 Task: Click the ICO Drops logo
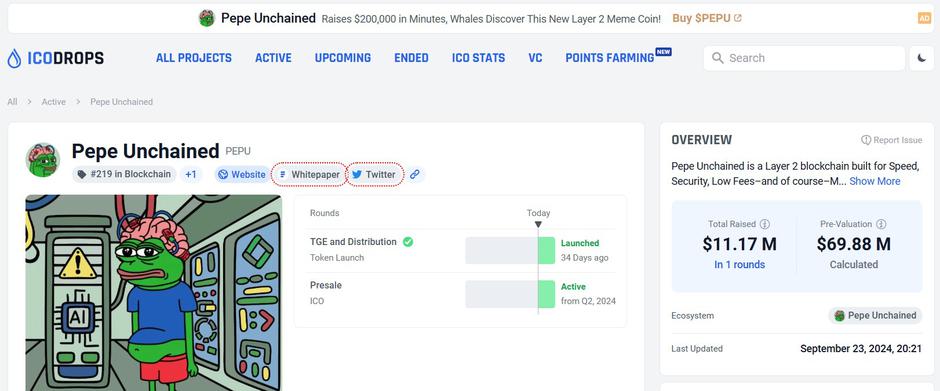pyautogui.click(x=56, y=58)
